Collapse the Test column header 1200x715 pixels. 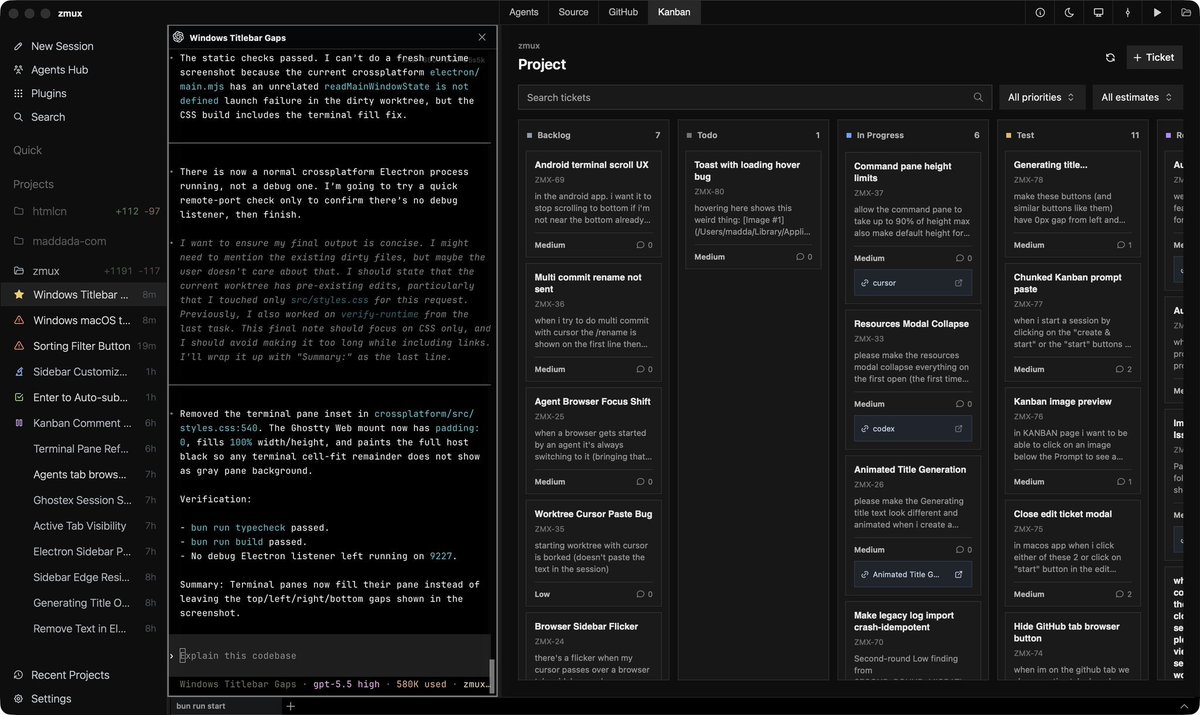point(1072,135)
